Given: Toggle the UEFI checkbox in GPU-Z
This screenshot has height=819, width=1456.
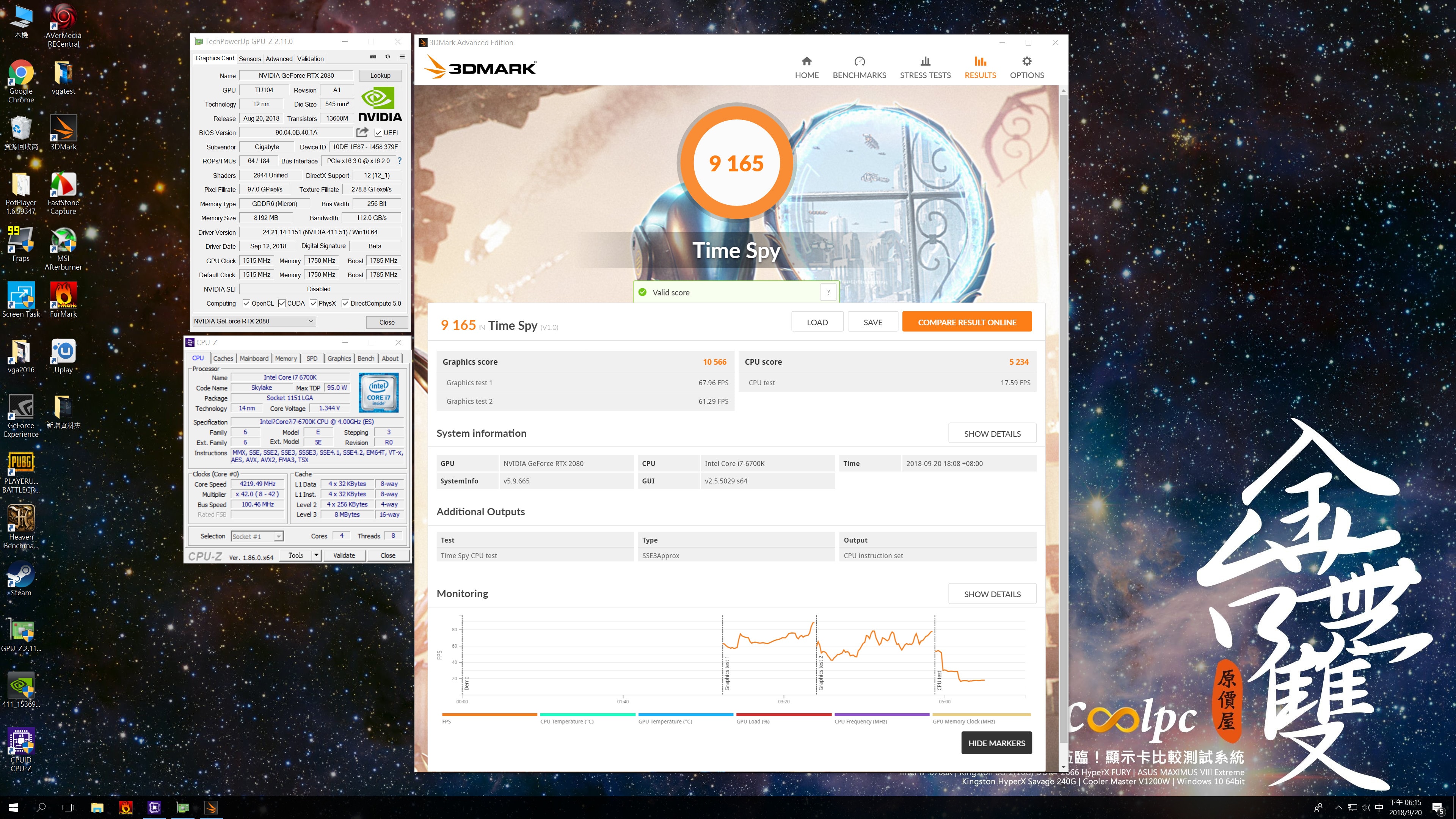Looking at the screenshot, I should coord(378,132).
